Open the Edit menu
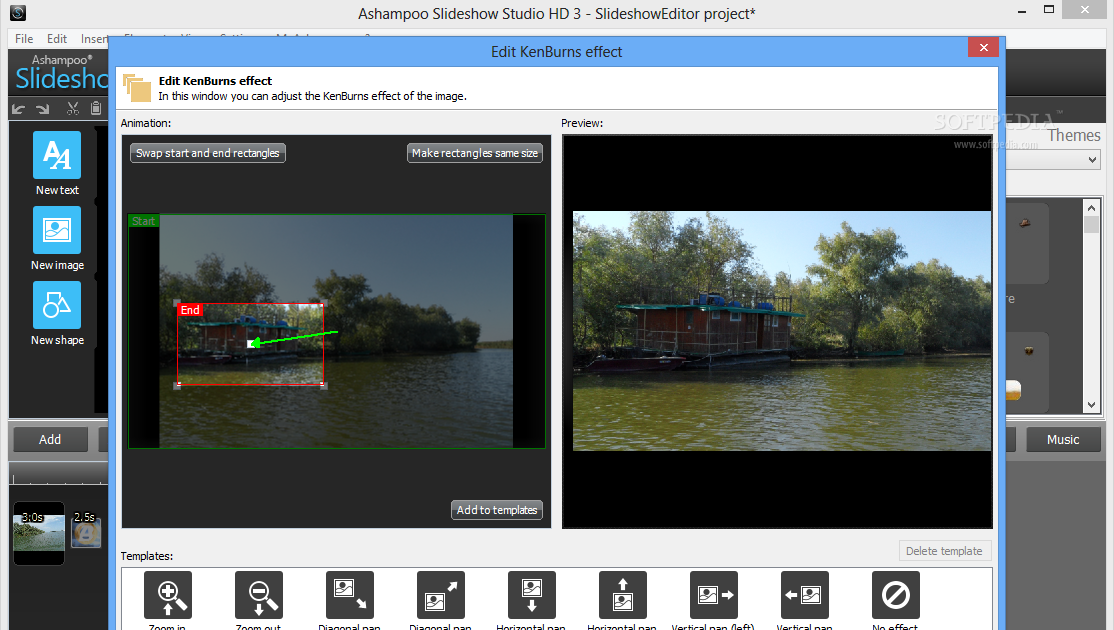The width and height of the screenshot is (1114, 630). (x=57, y=39)
